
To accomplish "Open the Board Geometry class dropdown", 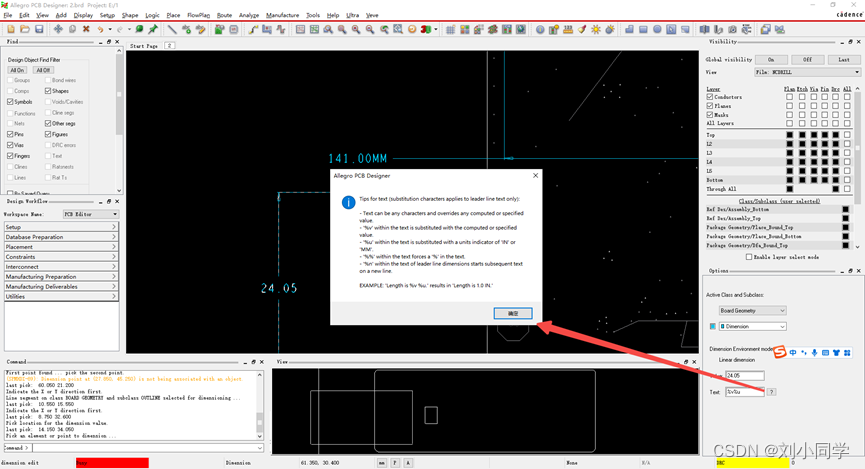I will pos(752,311).
